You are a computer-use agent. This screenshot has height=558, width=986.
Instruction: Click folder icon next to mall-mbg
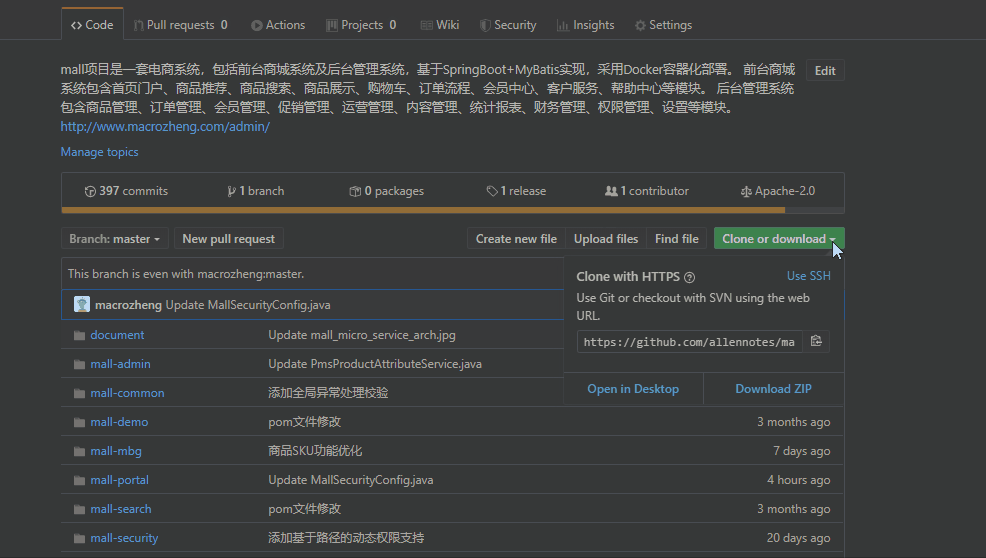79,451
